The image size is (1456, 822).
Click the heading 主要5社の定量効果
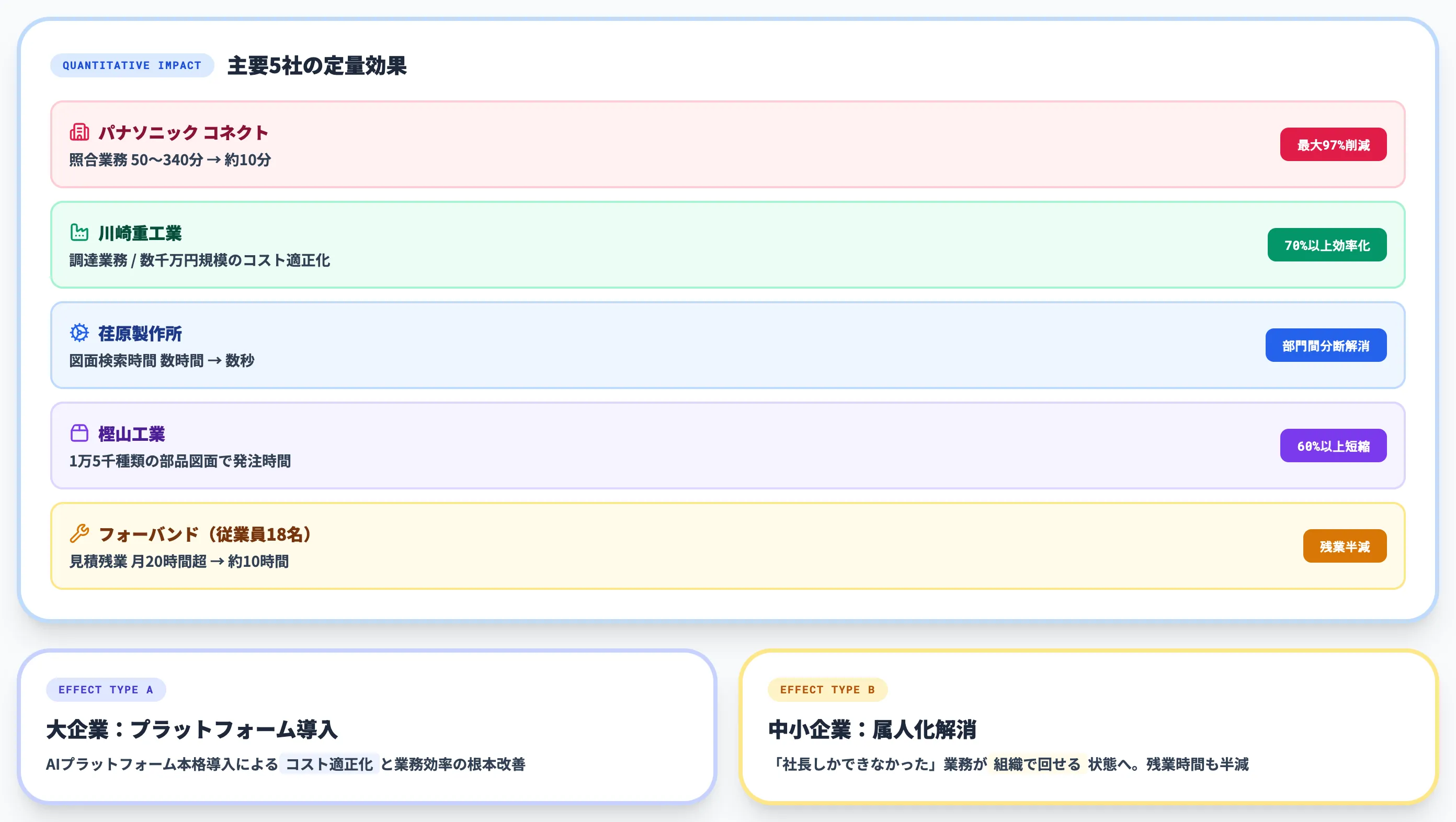(x=316, y=65)
